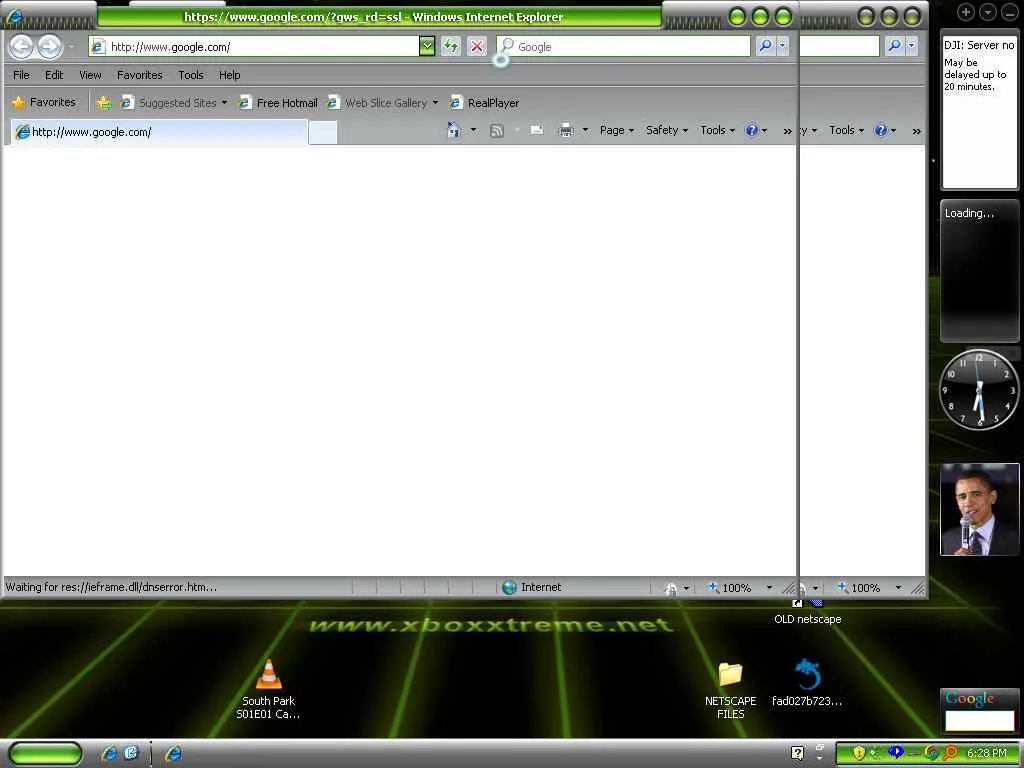Click the Google search box in the front window

pyautogui.click(x=624, y=46)
